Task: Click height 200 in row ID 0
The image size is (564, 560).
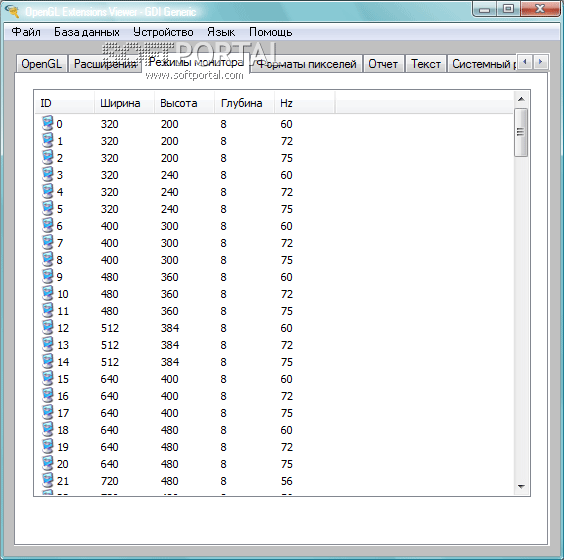Action: click(x=169, y=124)
